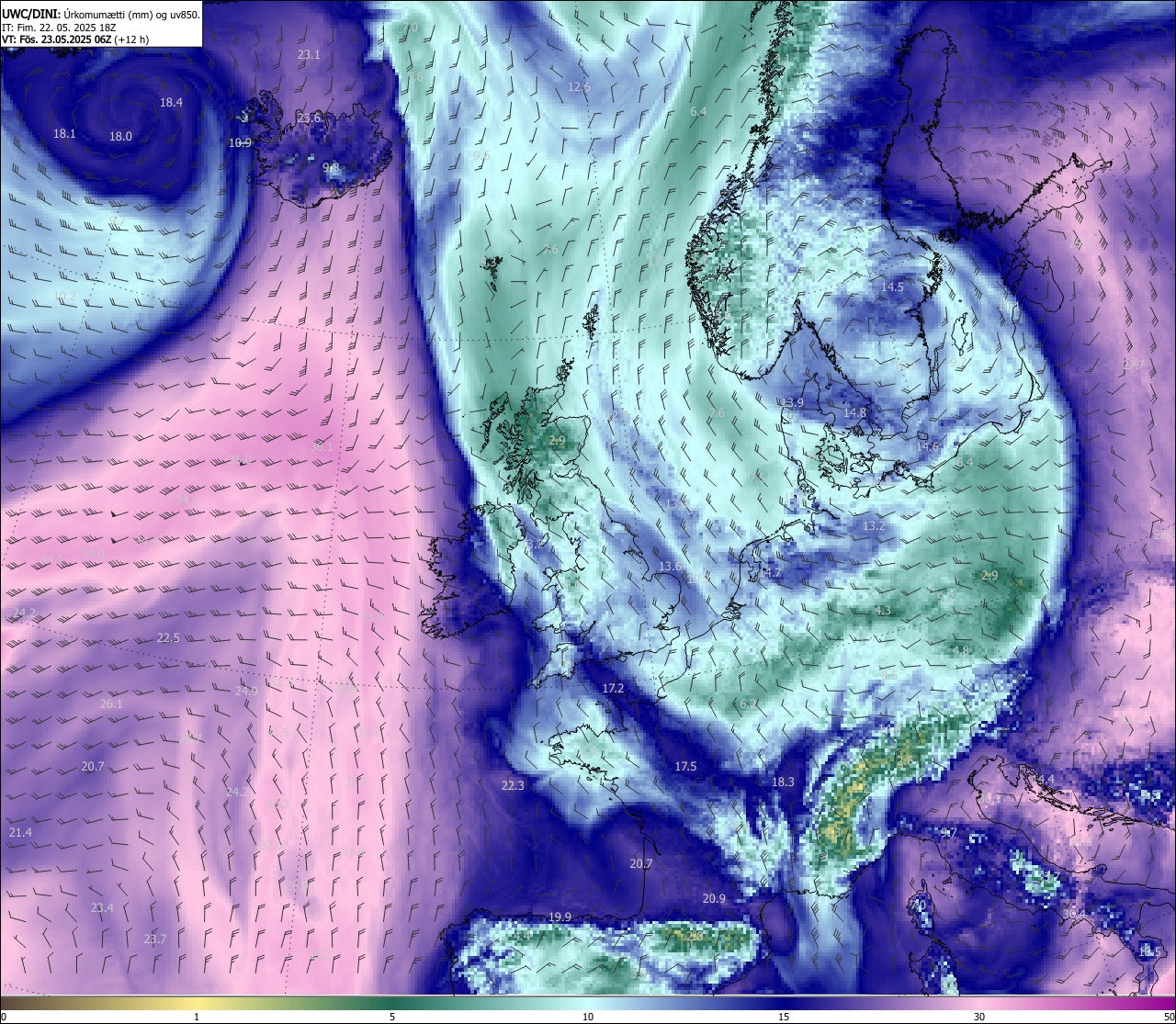Click the 23.1 value label north of Iceland

pyautogui.click(x=309, y=55)
